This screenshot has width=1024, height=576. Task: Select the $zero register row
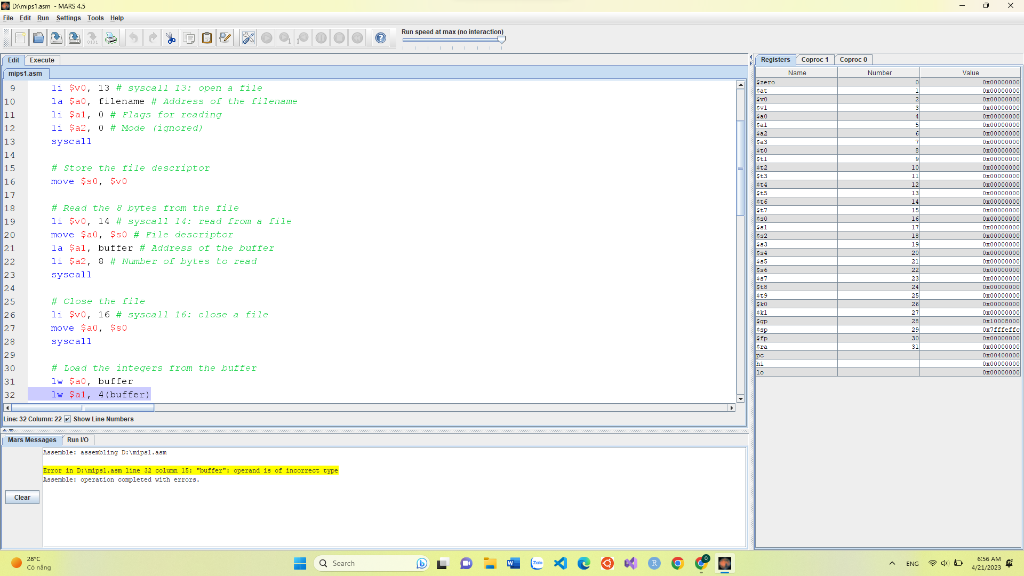point(887,82)
